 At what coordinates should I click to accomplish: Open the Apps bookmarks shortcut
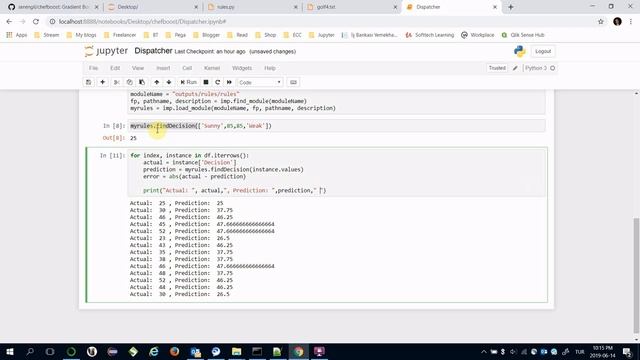click(17, 35)
